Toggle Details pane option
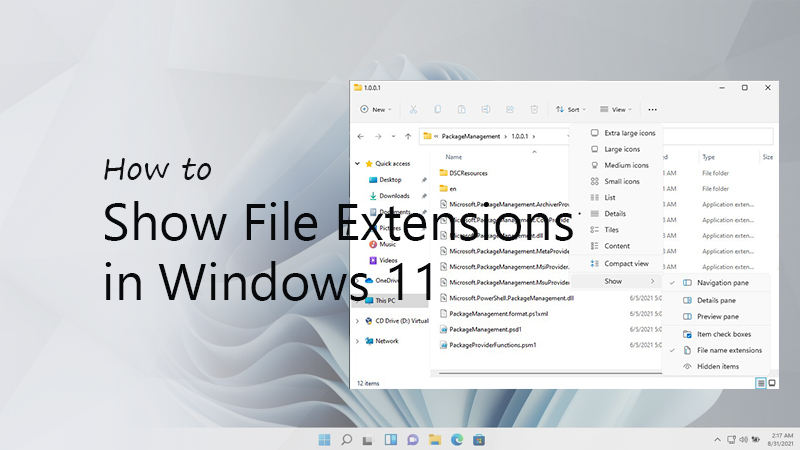Viewport: 800px width, 450px height. (715, 301)
